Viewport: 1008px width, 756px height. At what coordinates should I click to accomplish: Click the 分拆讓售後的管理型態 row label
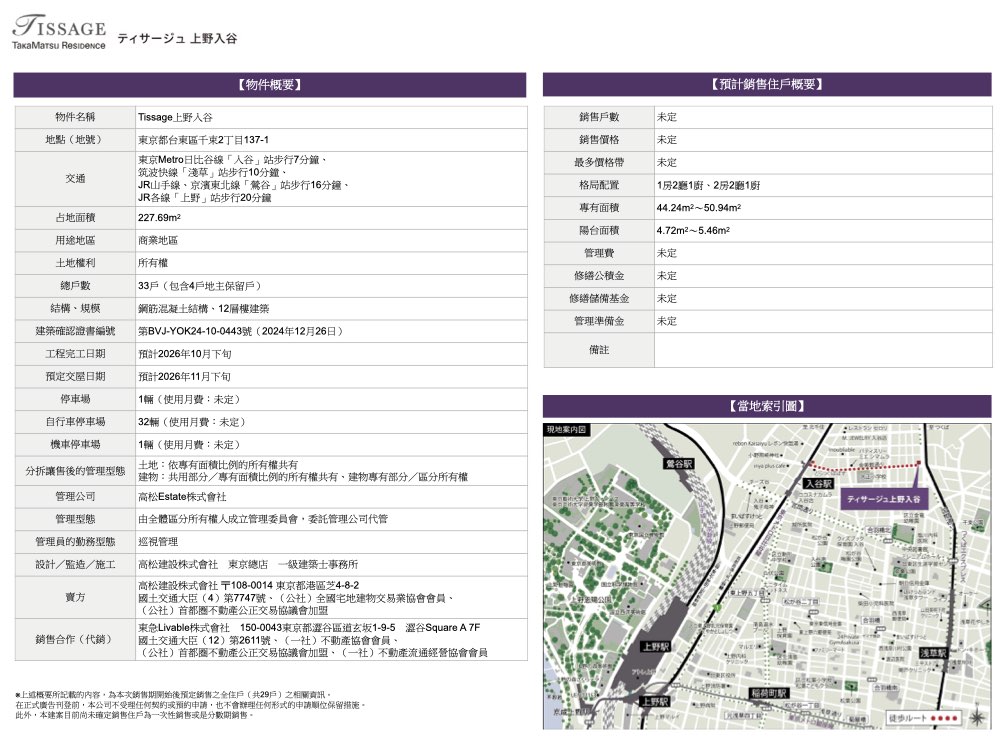(x=75, y=471)
